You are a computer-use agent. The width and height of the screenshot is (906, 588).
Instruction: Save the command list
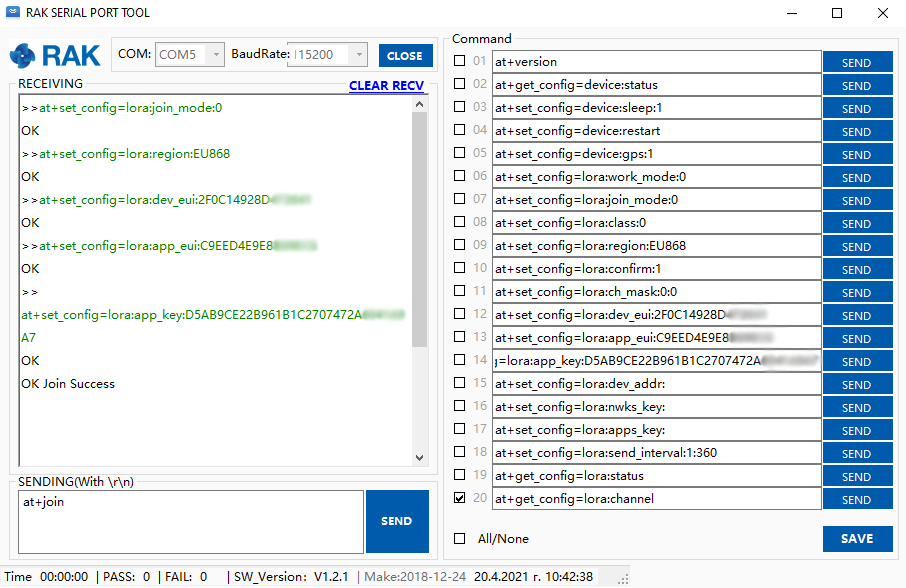(857, 539)
